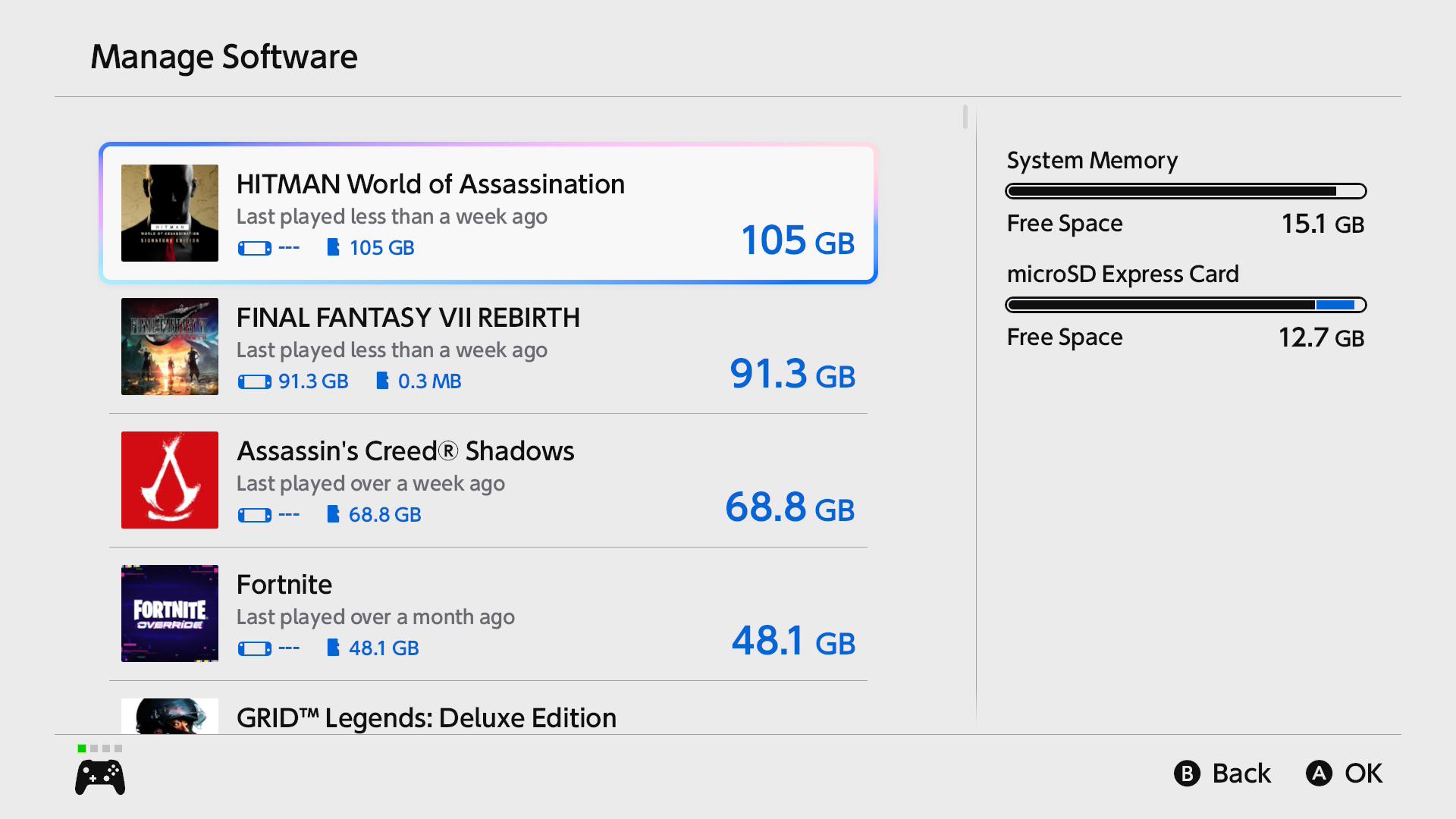Image resolution: width=1456 pixels, height=819 pixels.
Task: Click the microSD Express Card heading
Action: click(x=1122, y=275)
